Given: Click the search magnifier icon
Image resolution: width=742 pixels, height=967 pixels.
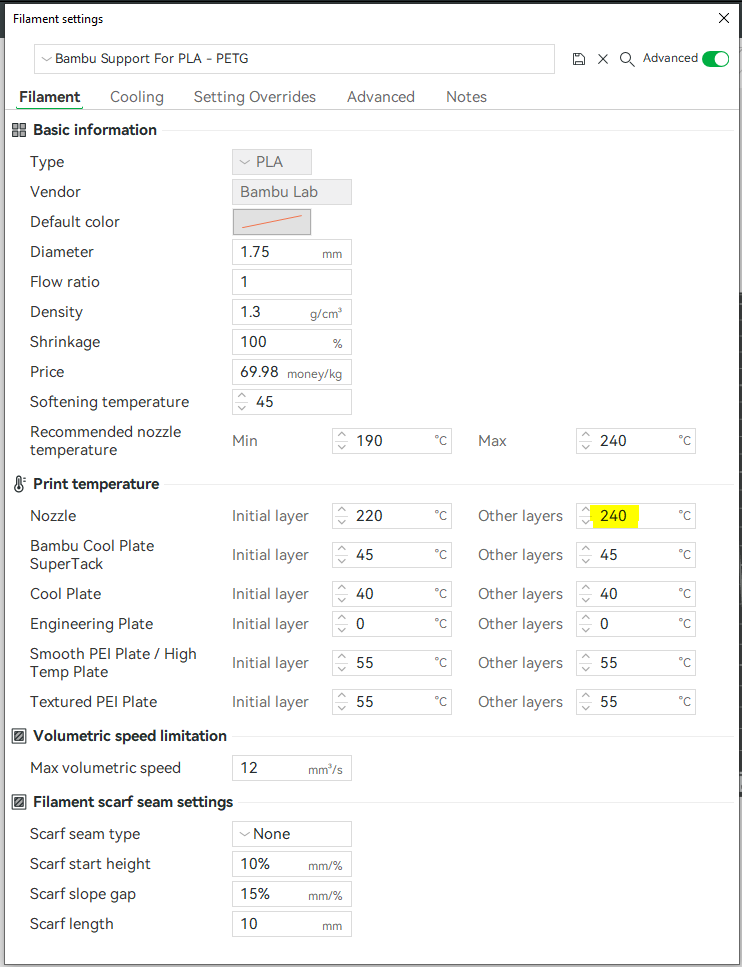Looking at the screenshot, I should point(627,59).
